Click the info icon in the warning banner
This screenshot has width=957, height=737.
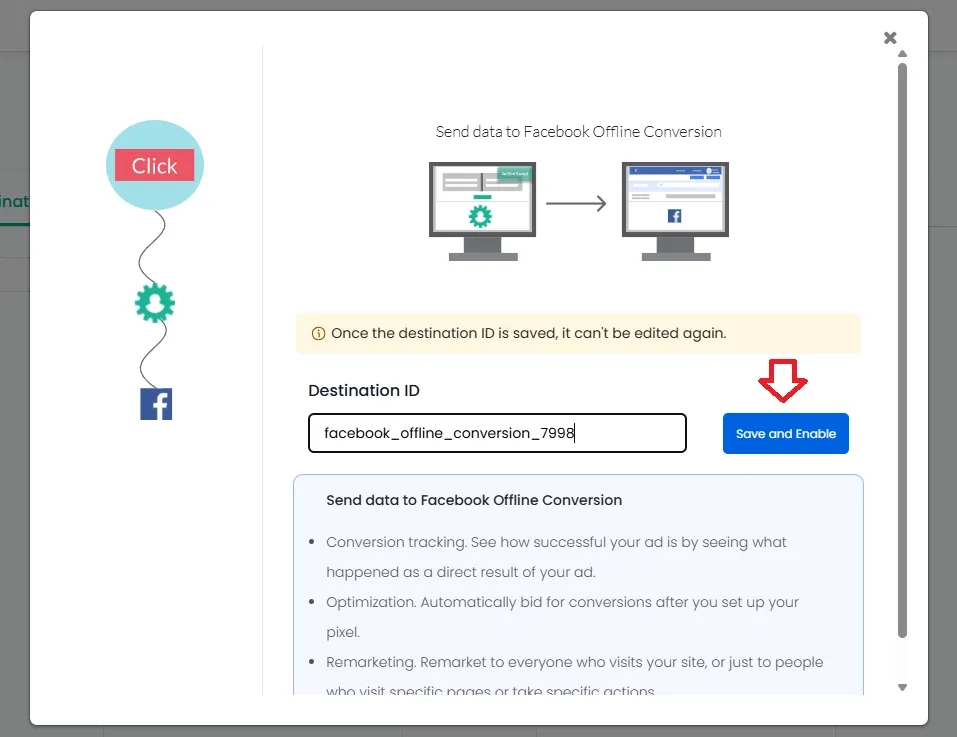(318, 334)
